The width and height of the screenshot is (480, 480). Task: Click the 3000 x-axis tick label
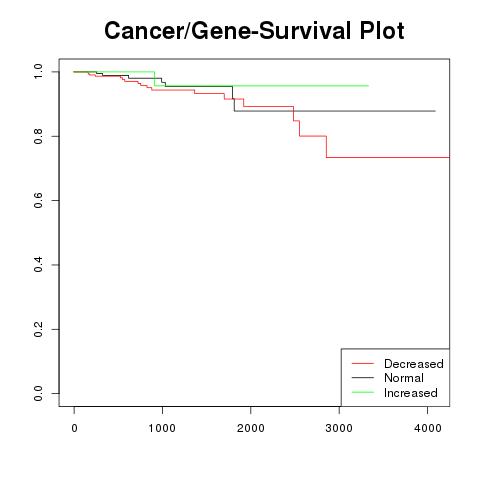pyautogui.click(x=339, y=428)
